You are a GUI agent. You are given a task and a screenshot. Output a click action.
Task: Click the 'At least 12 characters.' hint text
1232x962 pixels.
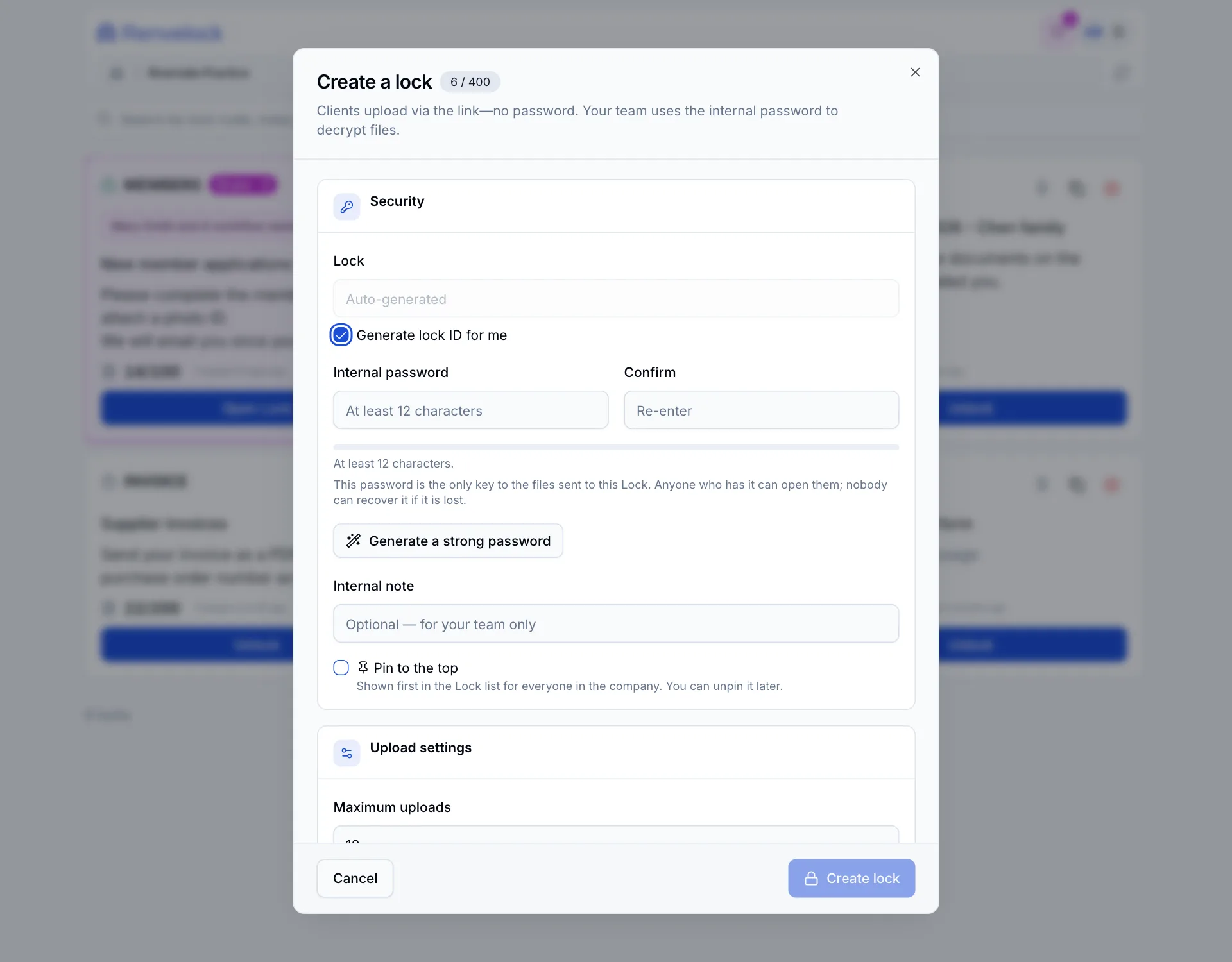click(x=393, y=464)
